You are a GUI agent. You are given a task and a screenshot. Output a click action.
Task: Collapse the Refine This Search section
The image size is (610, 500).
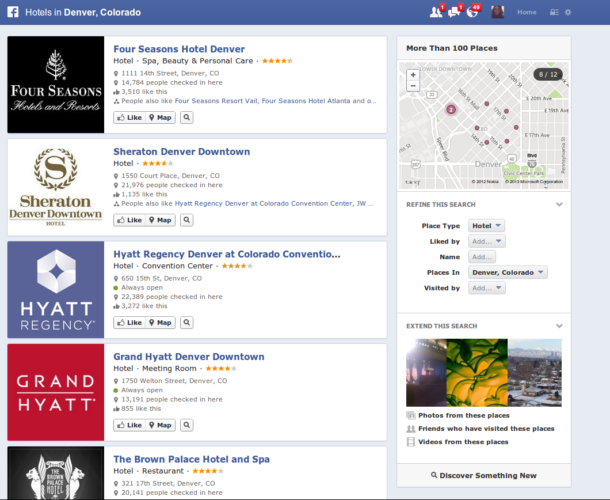pyautogui.click(x=559, y=204)
